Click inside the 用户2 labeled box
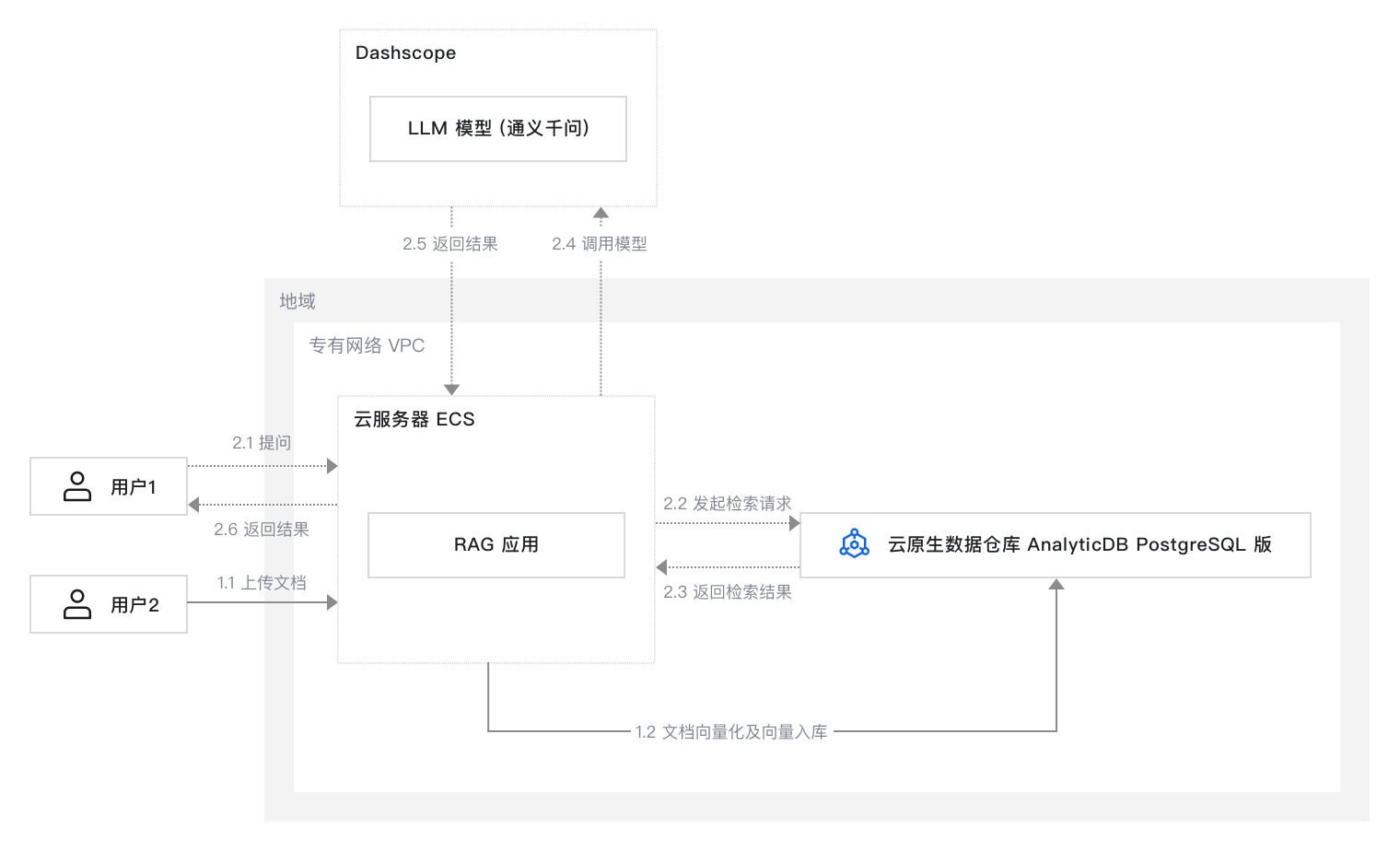This screenshot has height=851, width=1400. point(108,603)
